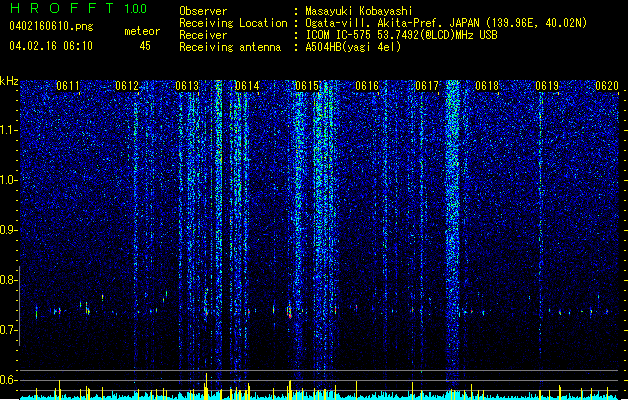This screenshot has width=629, height=400.
Task: Click the 0.9 kHz axis label
Action: pos(9,230)
